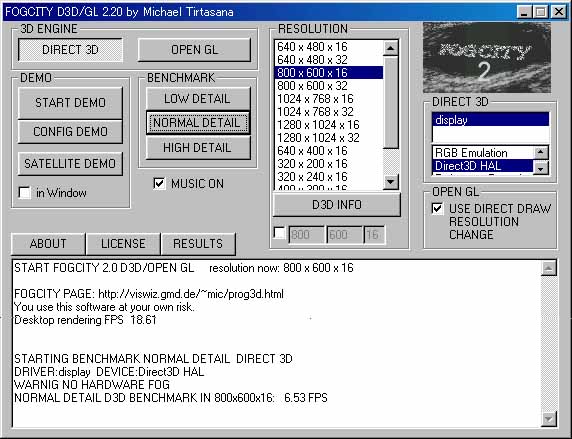
Task: Select resolution 800 x 600 x 16
Action: pyautogui.click(x=329, y=73)
